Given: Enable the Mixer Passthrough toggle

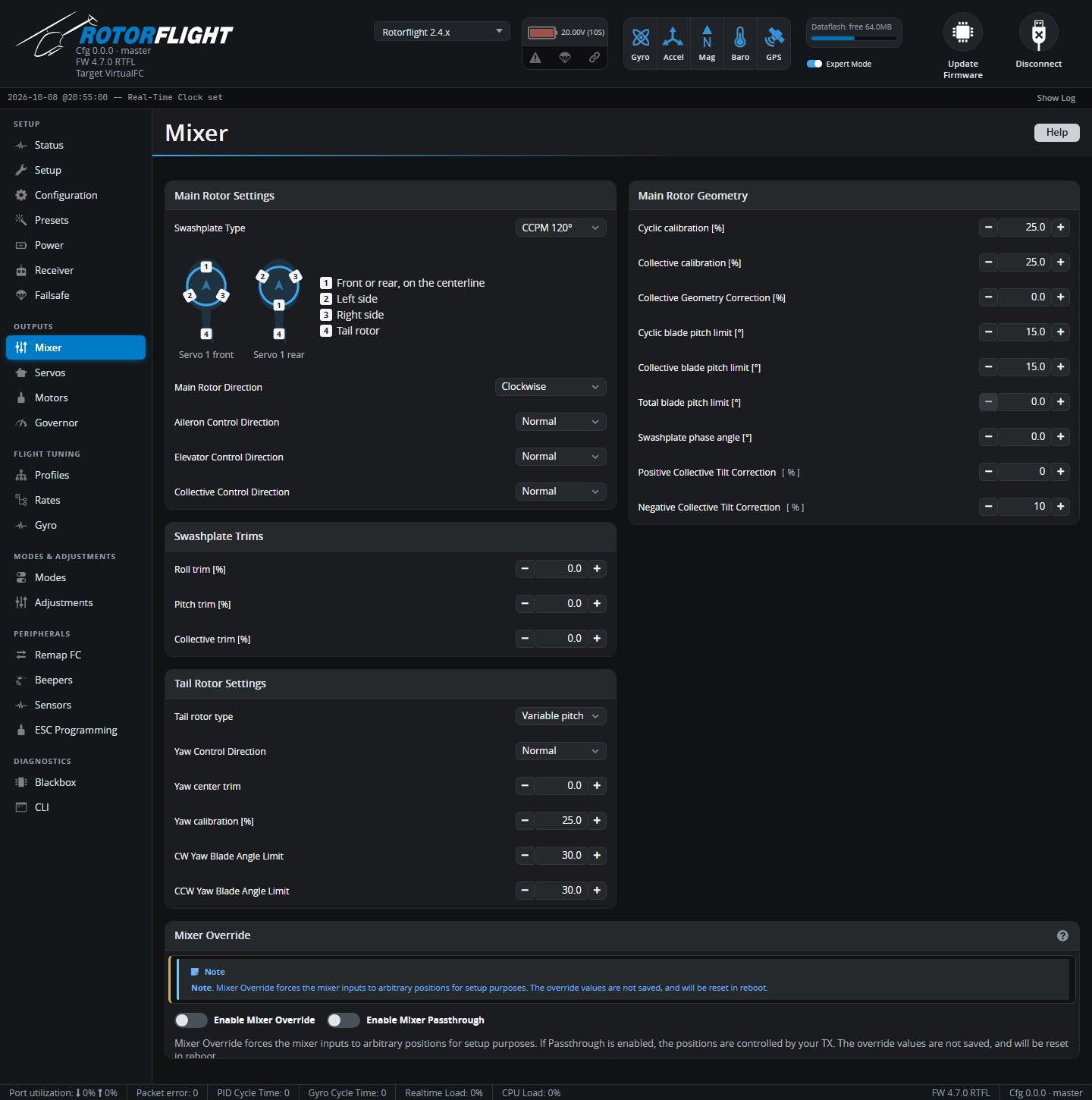Looking at the screenshot, I should click(x=344, y=1020).
